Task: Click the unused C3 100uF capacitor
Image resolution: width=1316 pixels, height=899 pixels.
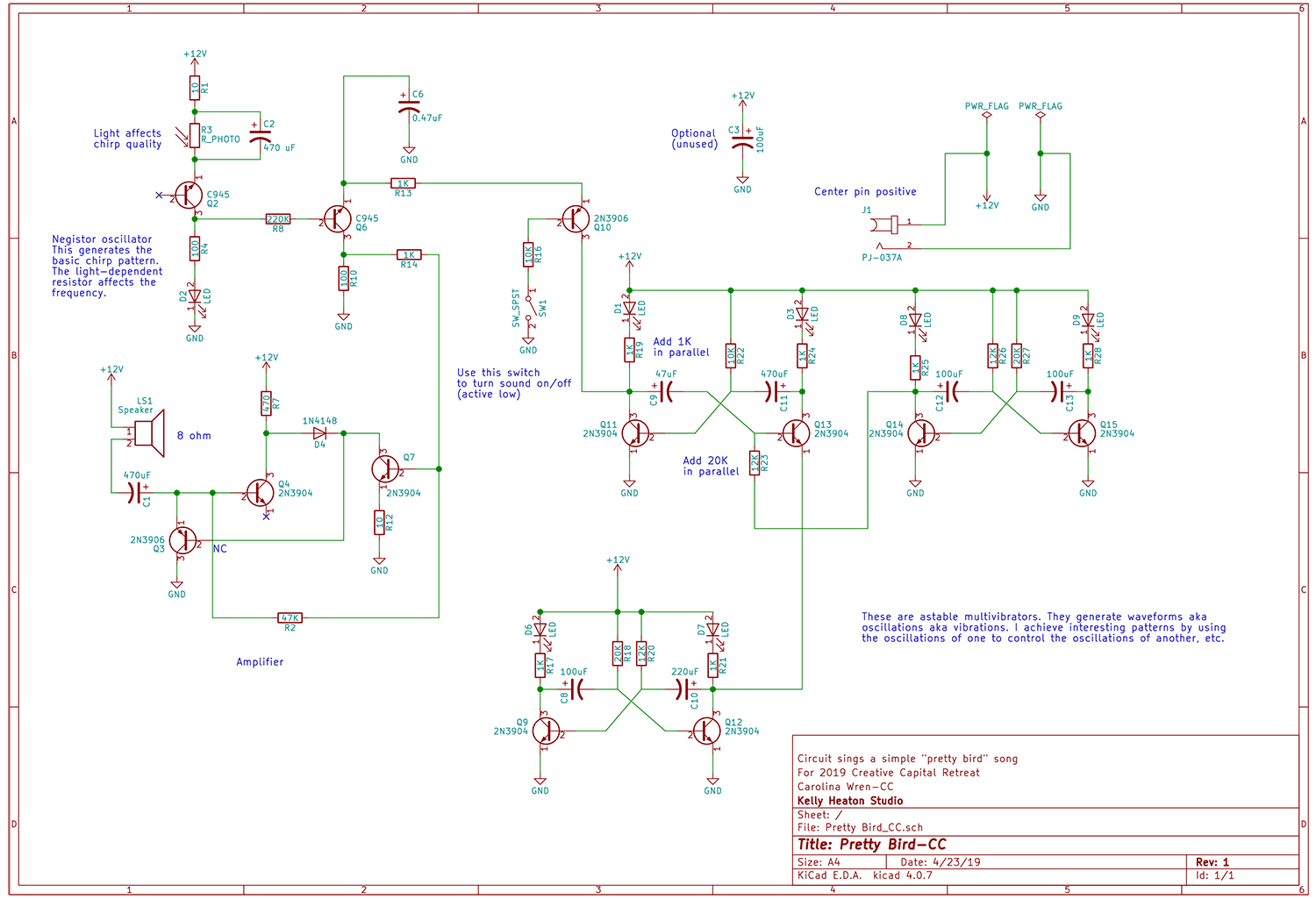Action: pyautogui.click(x=742, y=139)
